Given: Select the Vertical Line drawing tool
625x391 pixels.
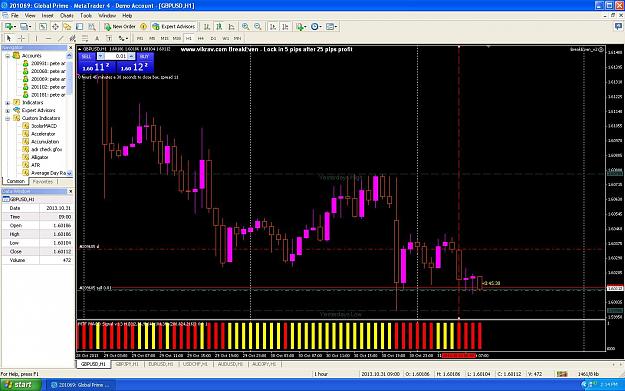Looking at the screenshot, I should pos(36,38).
